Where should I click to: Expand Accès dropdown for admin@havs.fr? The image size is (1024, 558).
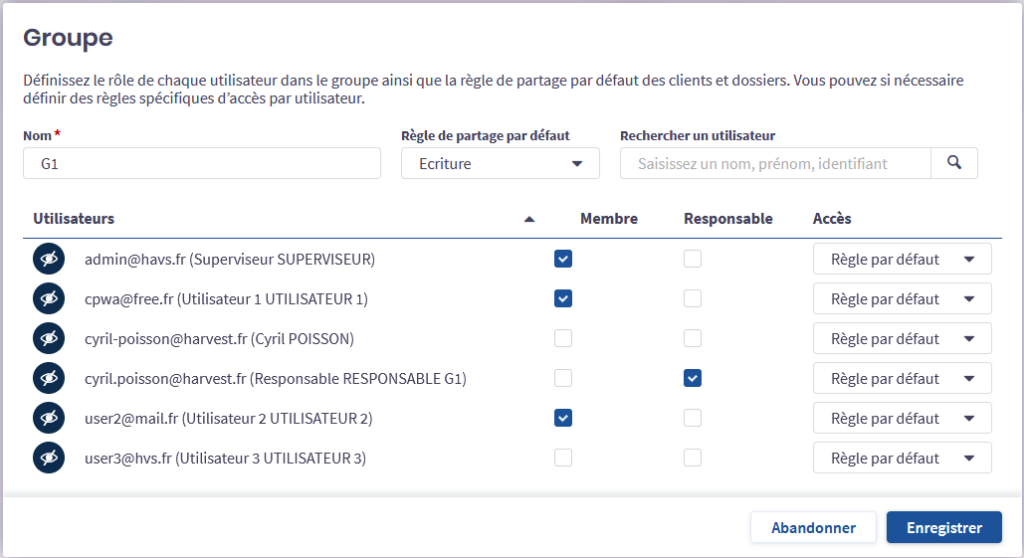(x=902, y=259)
